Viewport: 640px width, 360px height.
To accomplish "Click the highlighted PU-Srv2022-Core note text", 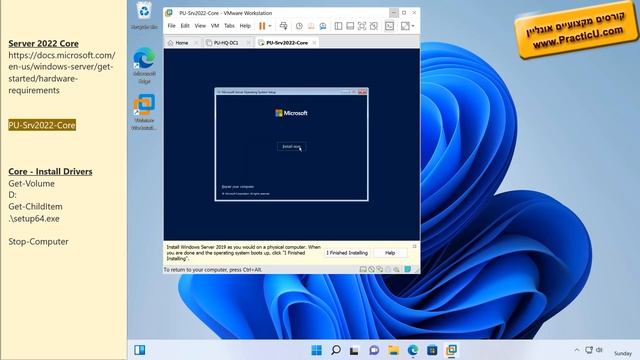I will pyautogui.click(x=42, y=125).
